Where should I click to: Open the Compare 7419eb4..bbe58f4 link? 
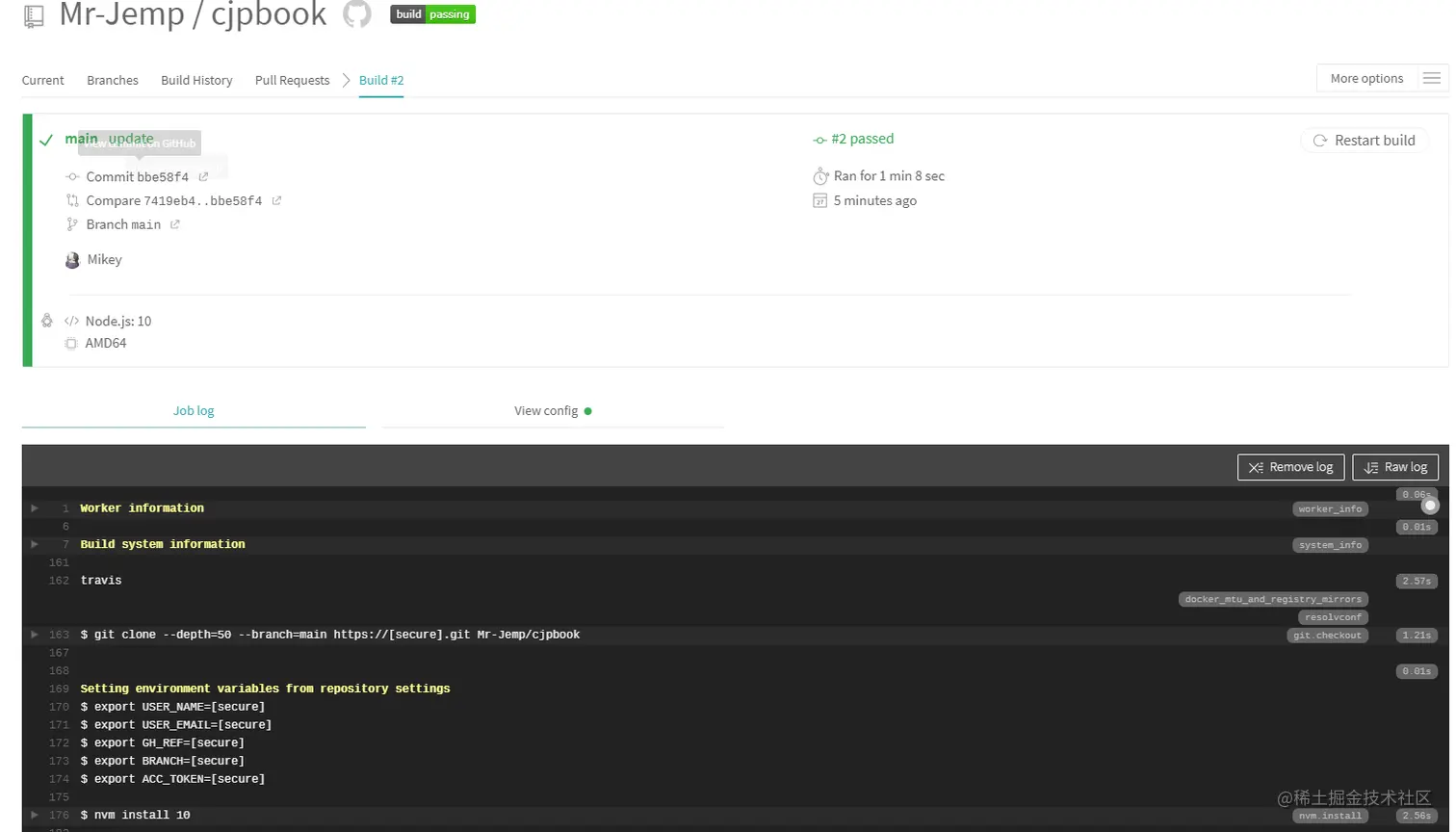tap(173, 201)
